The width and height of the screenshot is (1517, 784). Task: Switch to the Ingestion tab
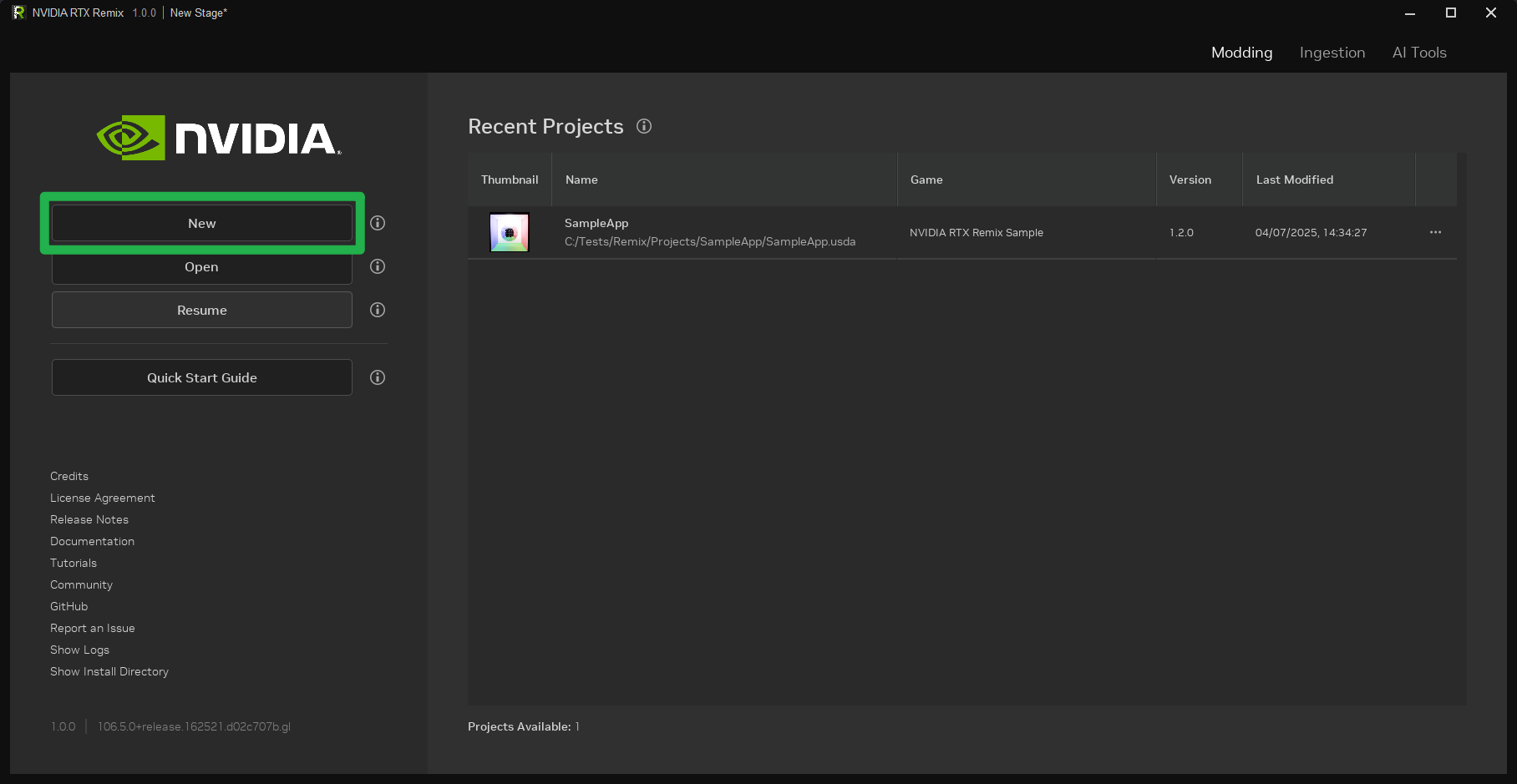[1332, 52]
